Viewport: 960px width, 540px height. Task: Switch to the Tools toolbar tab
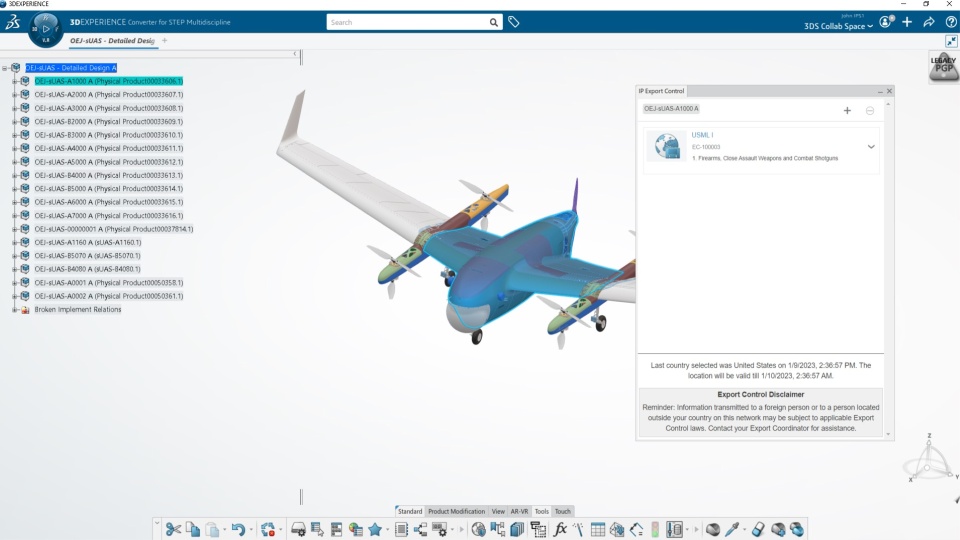[542, 511]
